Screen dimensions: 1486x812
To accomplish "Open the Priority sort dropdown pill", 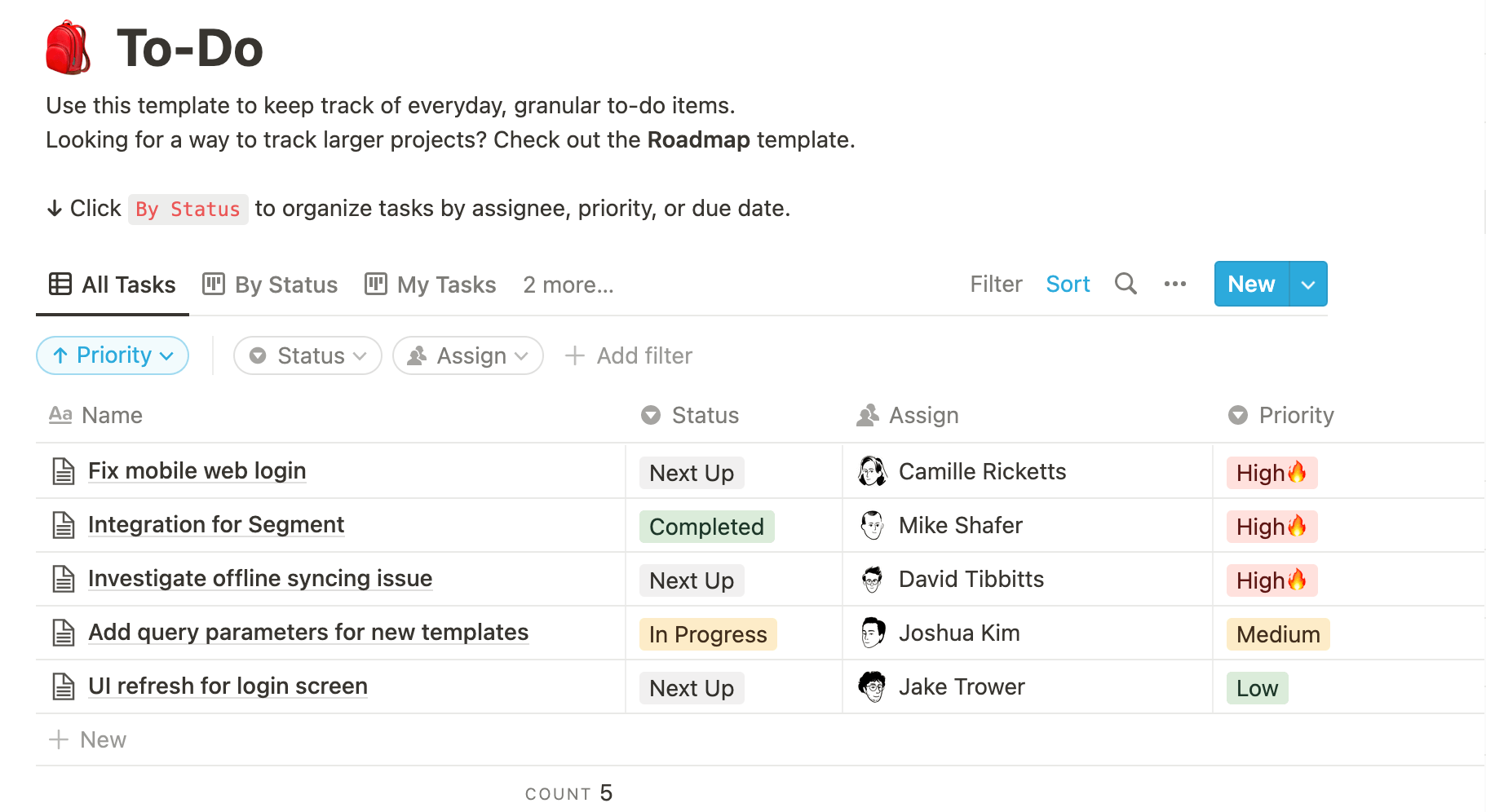I will pyautogui.click(x=113, y=355).
